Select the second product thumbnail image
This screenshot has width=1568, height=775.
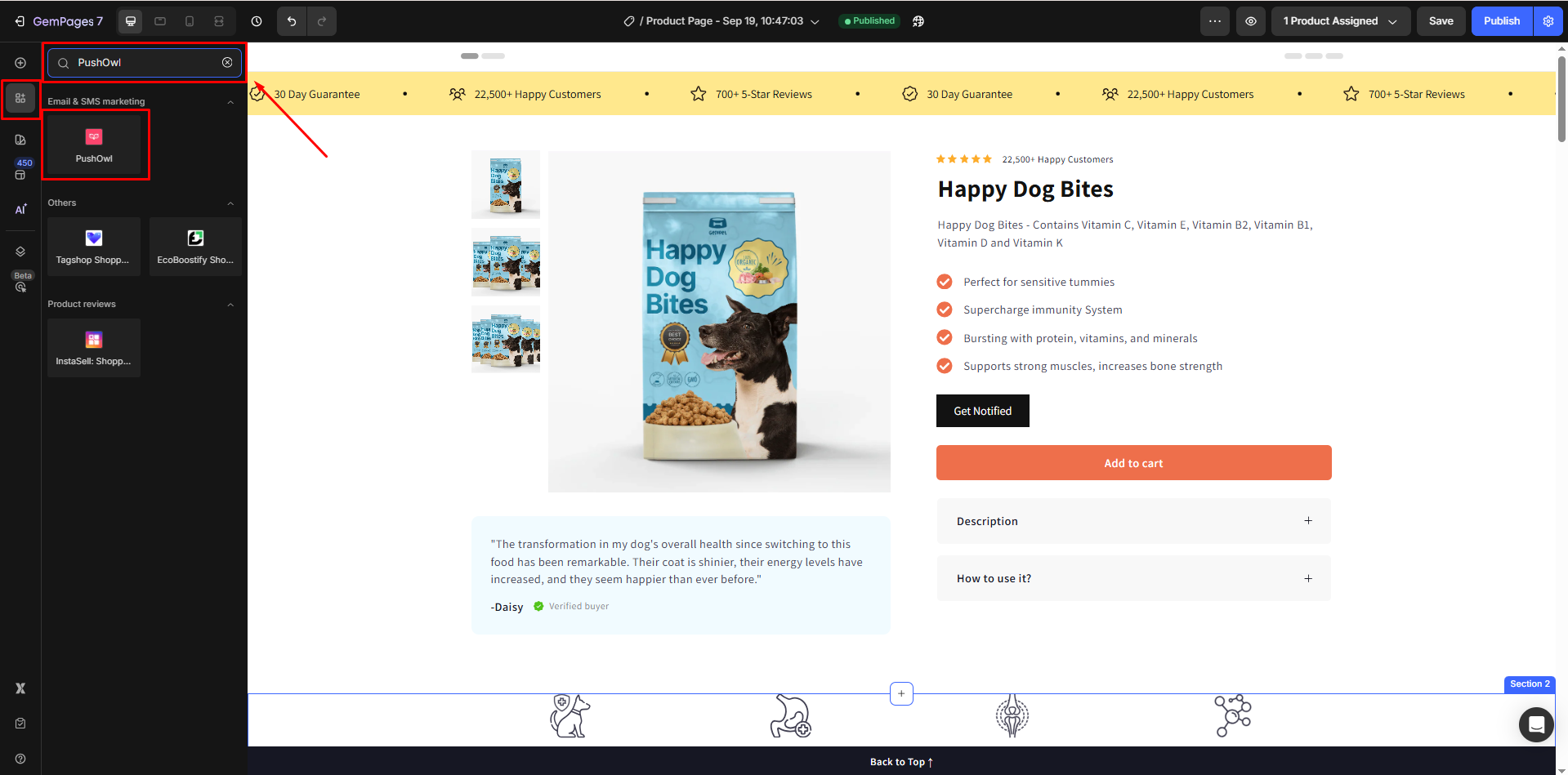click(506, 262)
